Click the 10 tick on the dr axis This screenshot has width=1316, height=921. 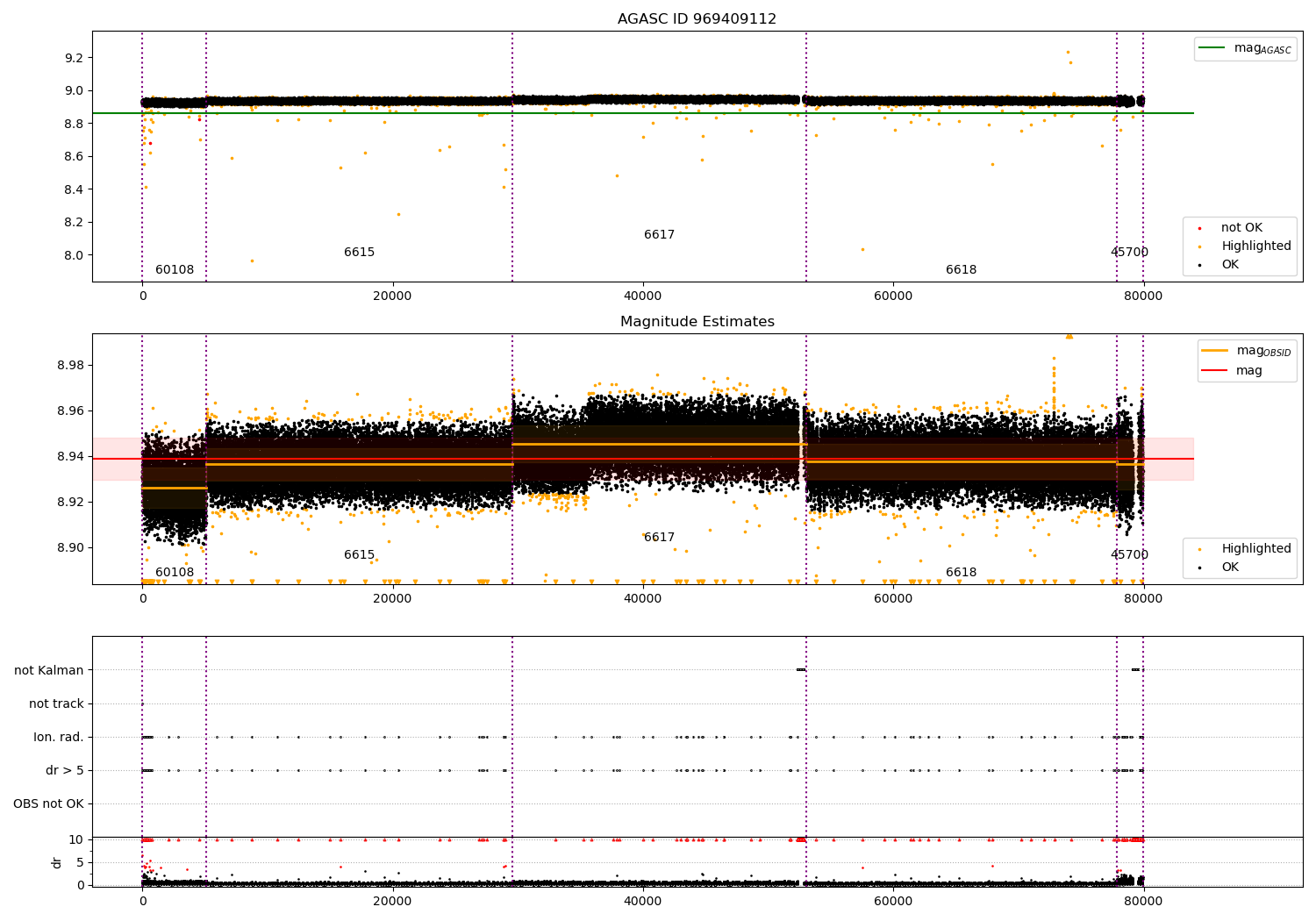tap(76, 839)
